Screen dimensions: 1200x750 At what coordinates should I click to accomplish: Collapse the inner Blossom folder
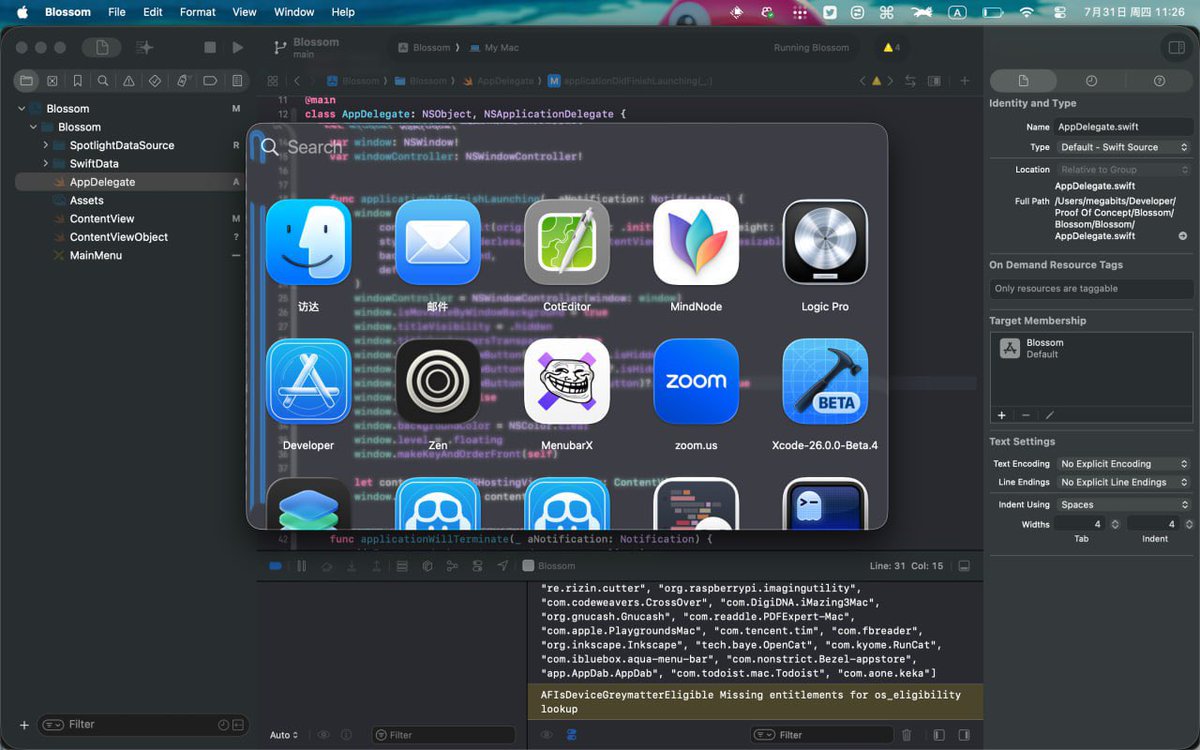coord(34,127)
